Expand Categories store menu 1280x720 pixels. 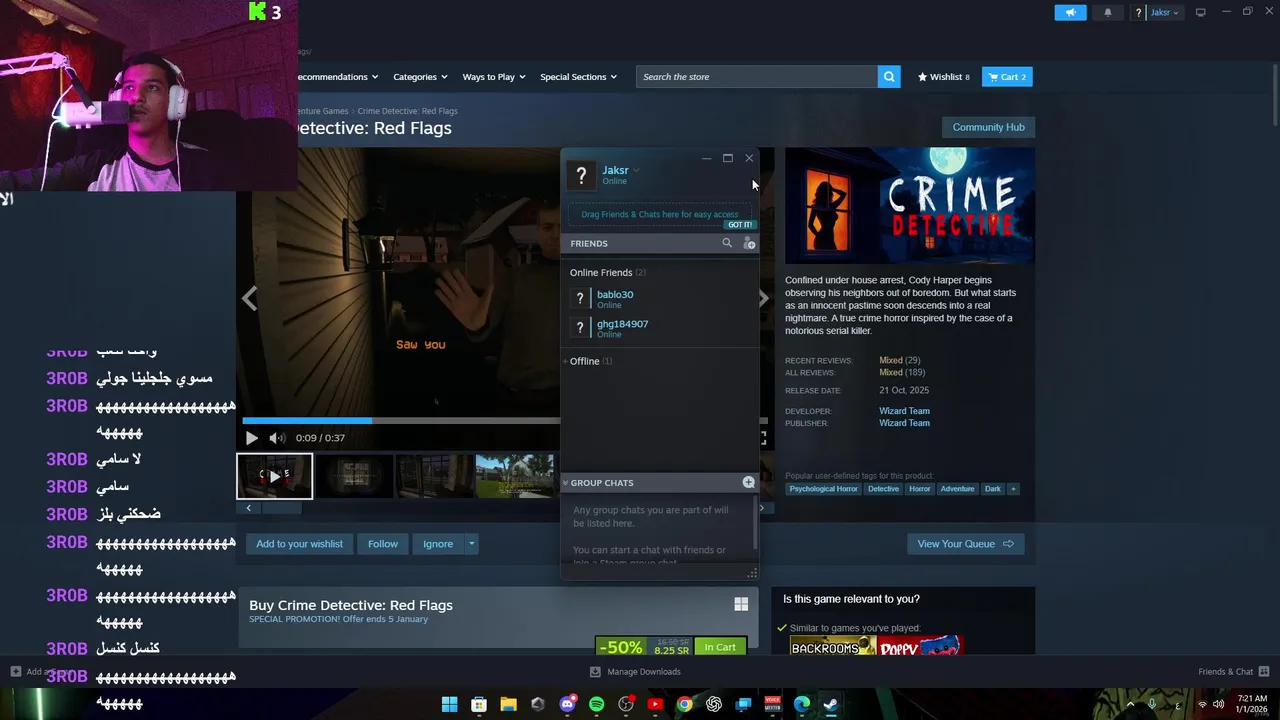[420, 77]
